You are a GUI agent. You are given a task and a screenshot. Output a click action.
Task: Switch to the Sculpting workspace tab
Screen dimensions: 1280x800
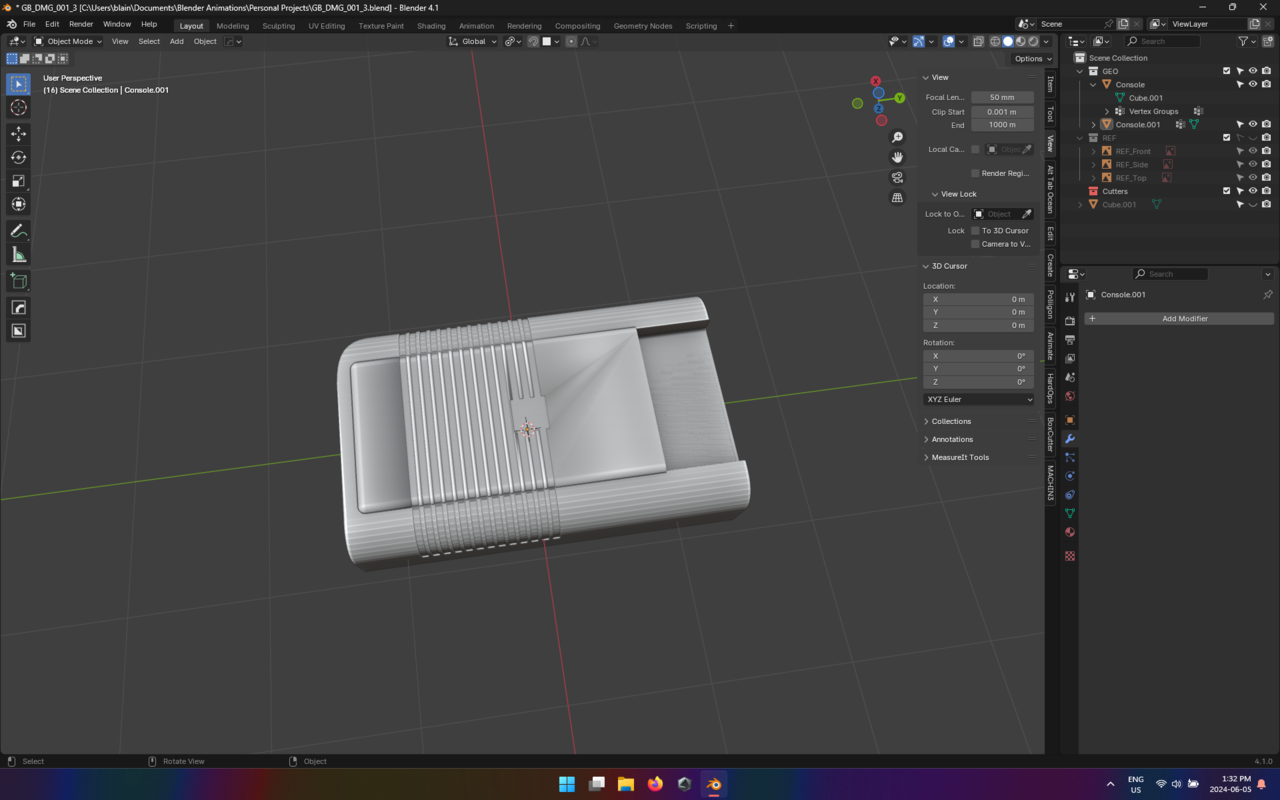pyautogui.click(x=278, y=26)
